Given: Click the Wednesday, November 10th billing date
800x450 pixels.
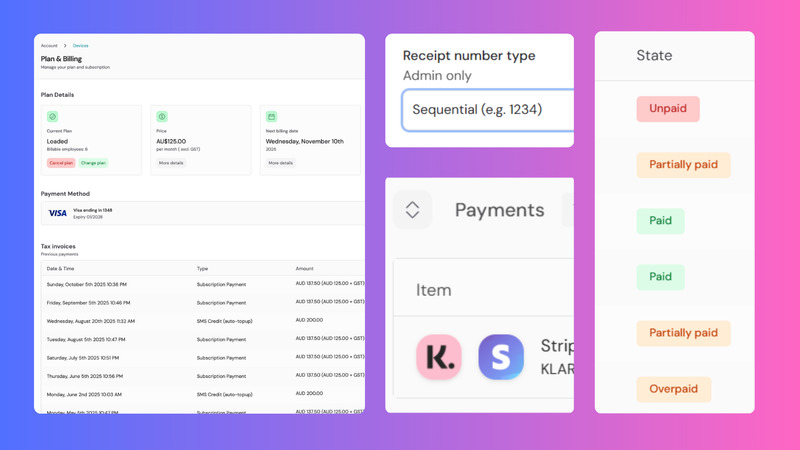Looking at the screenshot, I should (305, 141).
